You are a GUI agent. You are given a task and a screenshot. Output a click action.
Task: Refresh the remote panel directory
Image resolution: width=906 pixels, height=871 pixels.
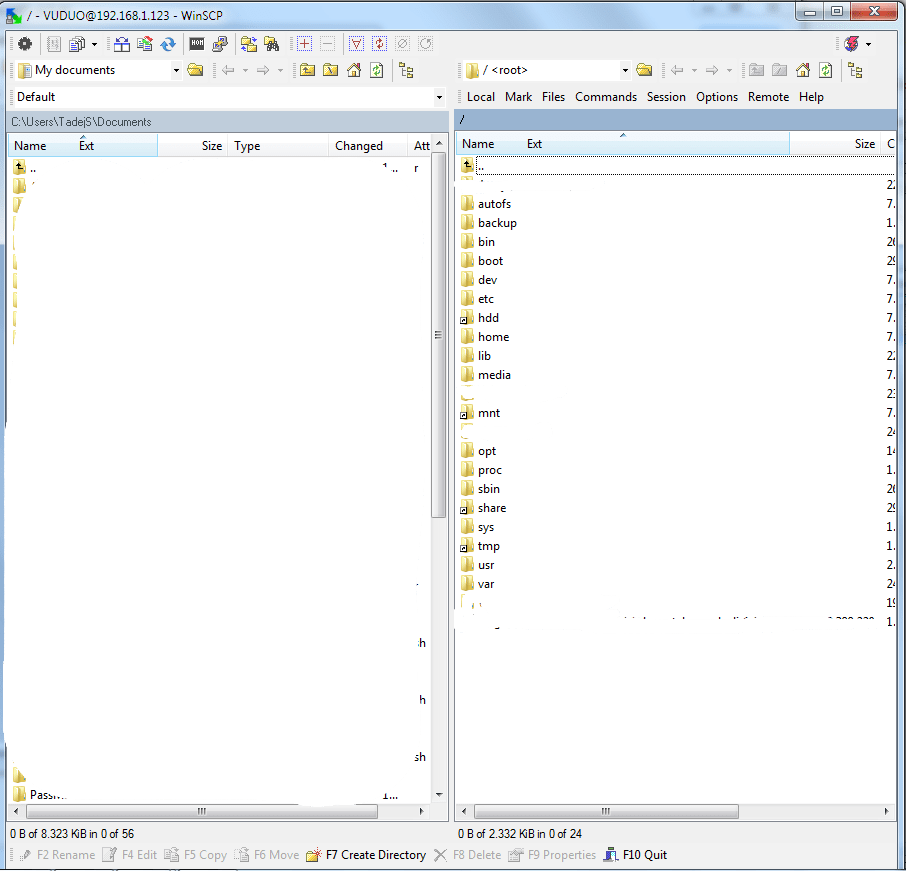(x=825, y=70)
